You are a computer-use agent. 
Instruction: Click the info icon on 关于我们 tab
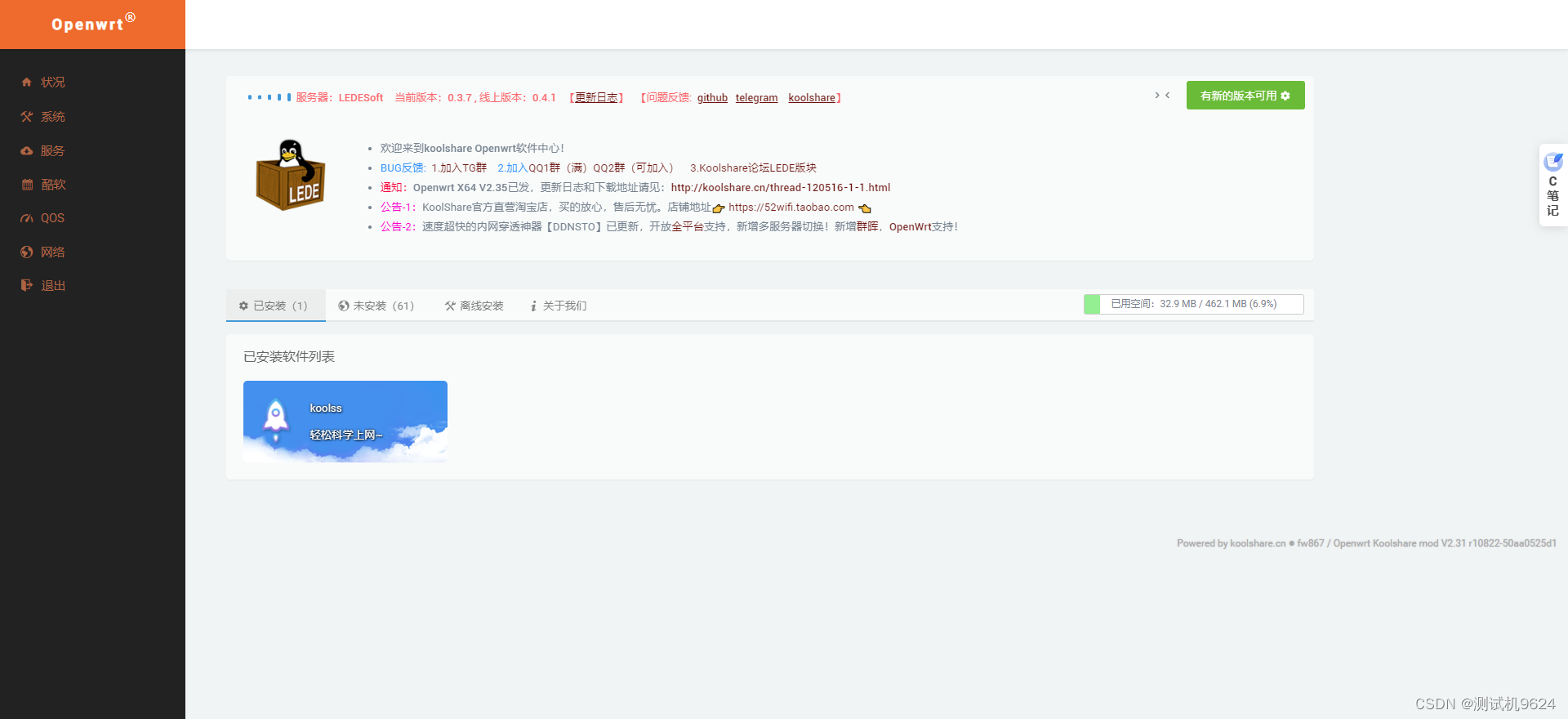[533, 306]
